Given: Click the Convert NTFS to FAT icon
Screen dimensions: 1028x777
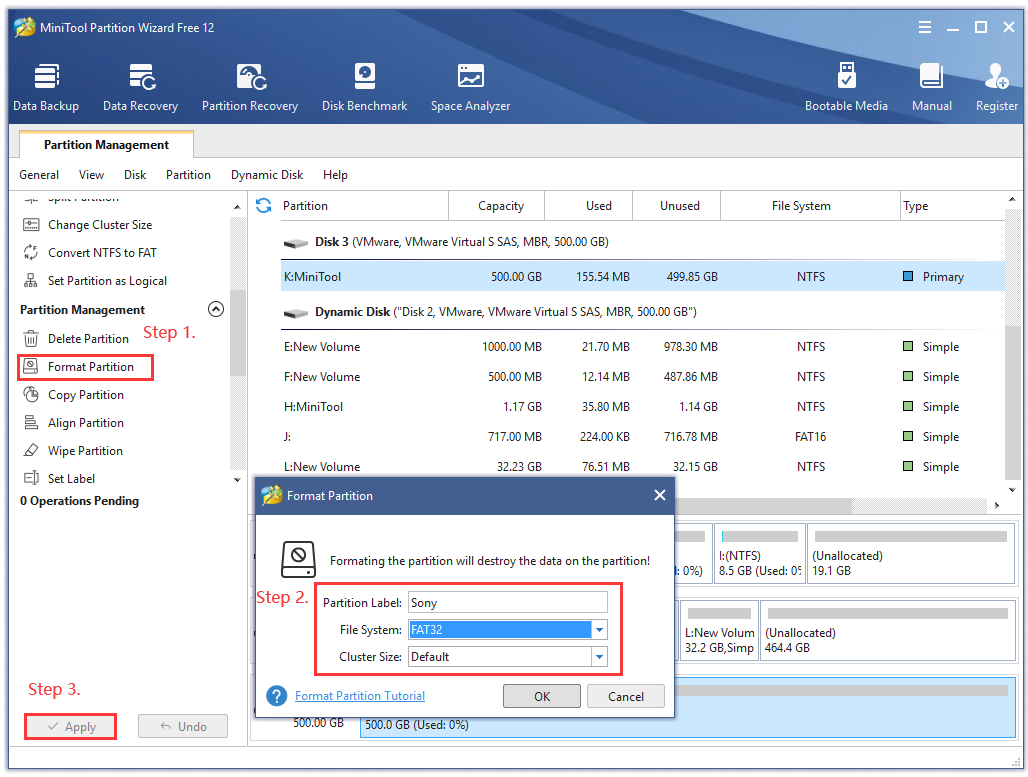Looking at the screenshot, I should 31,252.
